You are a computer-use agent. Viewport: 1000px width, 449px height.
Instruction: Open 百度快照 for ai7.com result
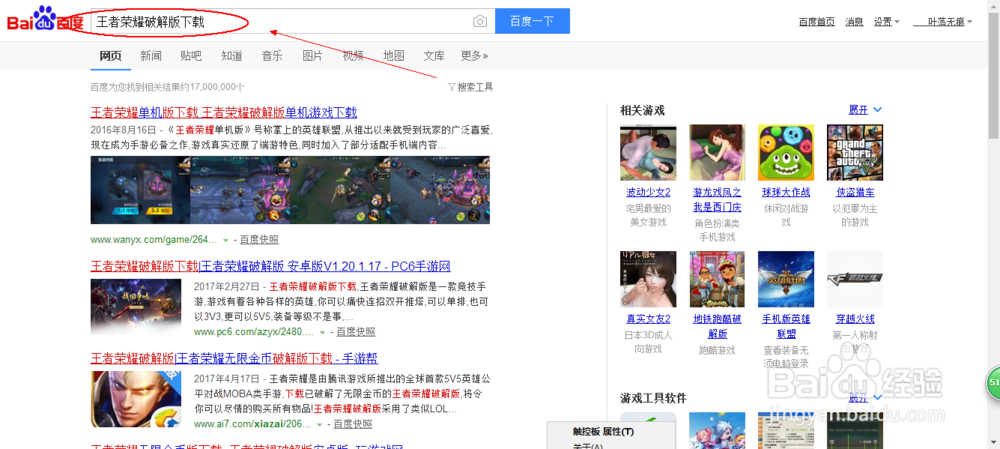[353, 423]
